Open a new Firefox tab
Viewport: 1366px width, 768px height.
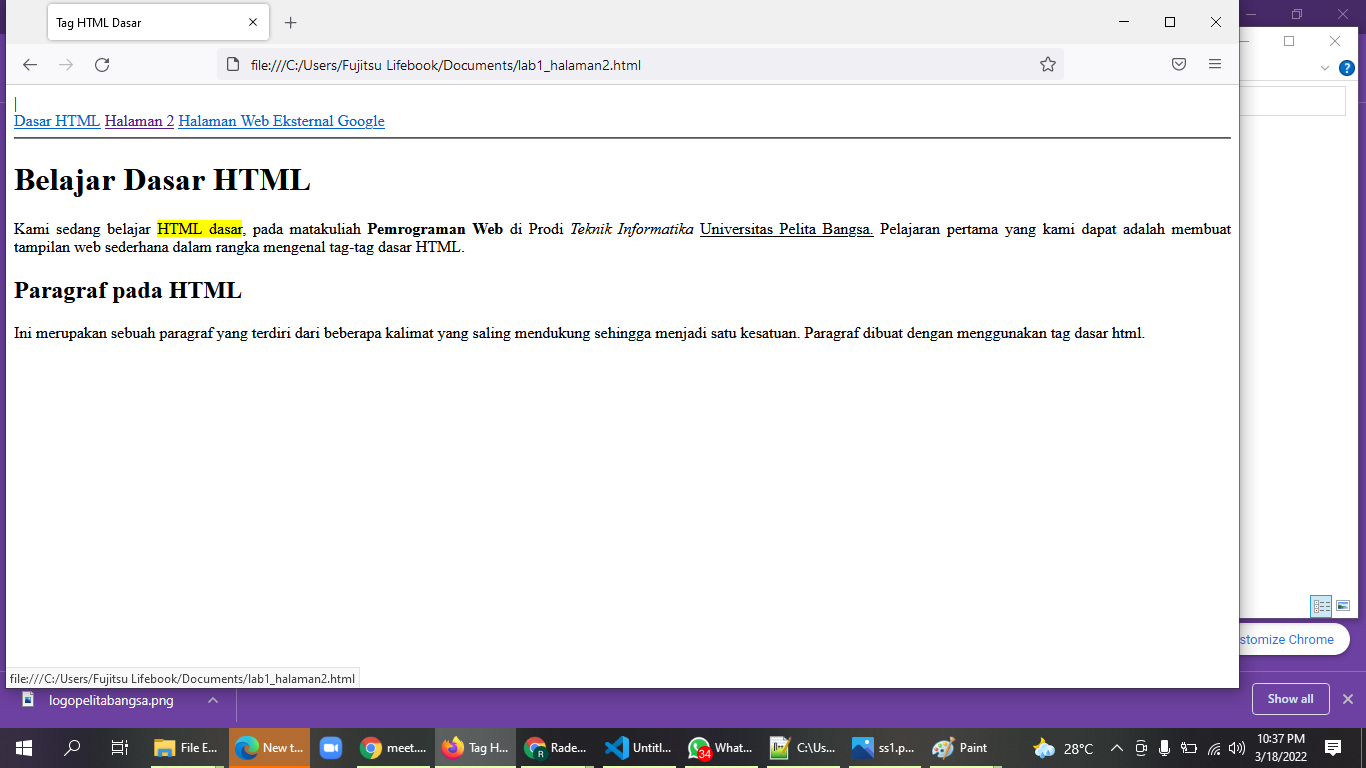(290, 22)
